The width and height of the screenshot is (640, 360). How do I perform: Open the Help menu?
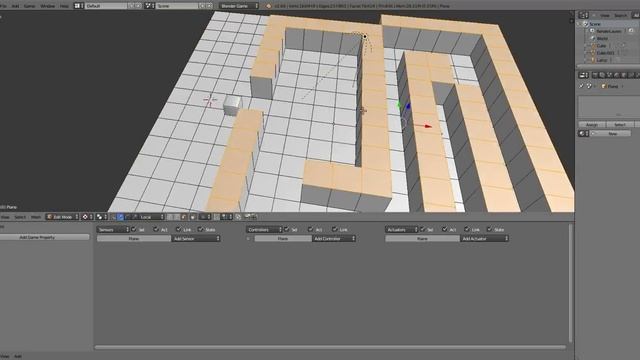coord(64,6)
